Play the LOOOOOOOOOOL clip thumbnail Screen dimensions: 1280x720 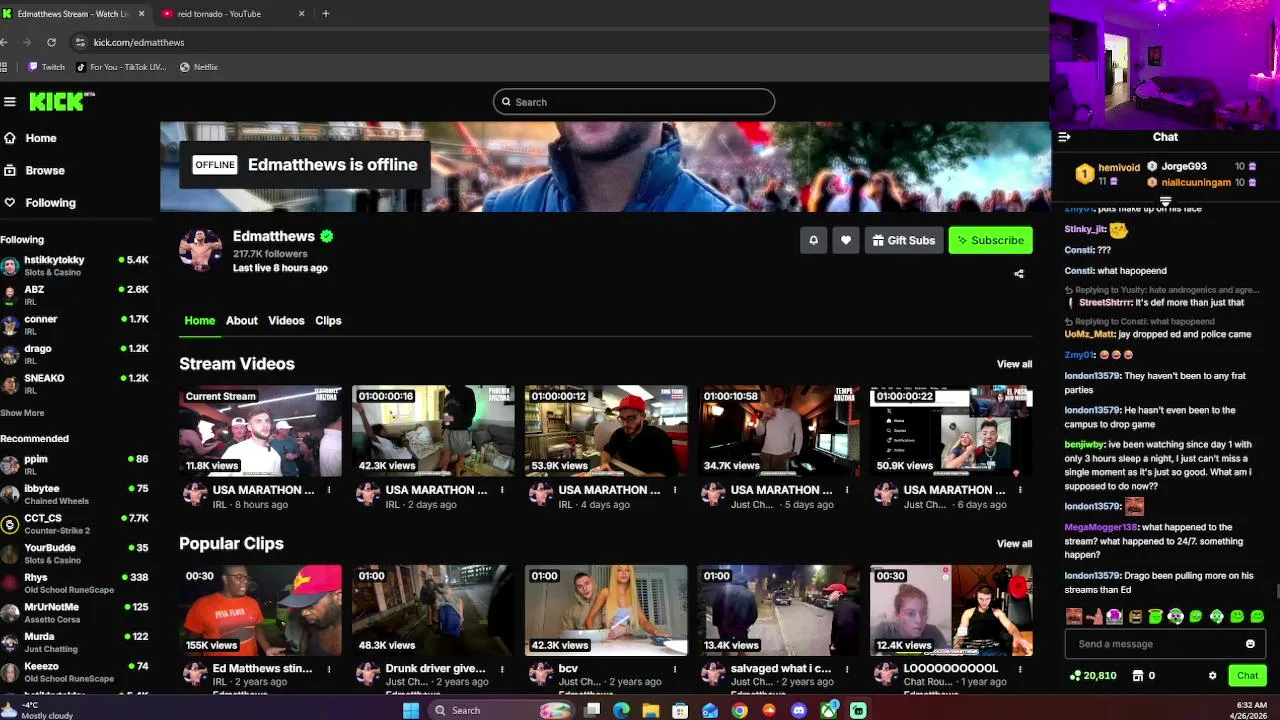tap(951, 611)
